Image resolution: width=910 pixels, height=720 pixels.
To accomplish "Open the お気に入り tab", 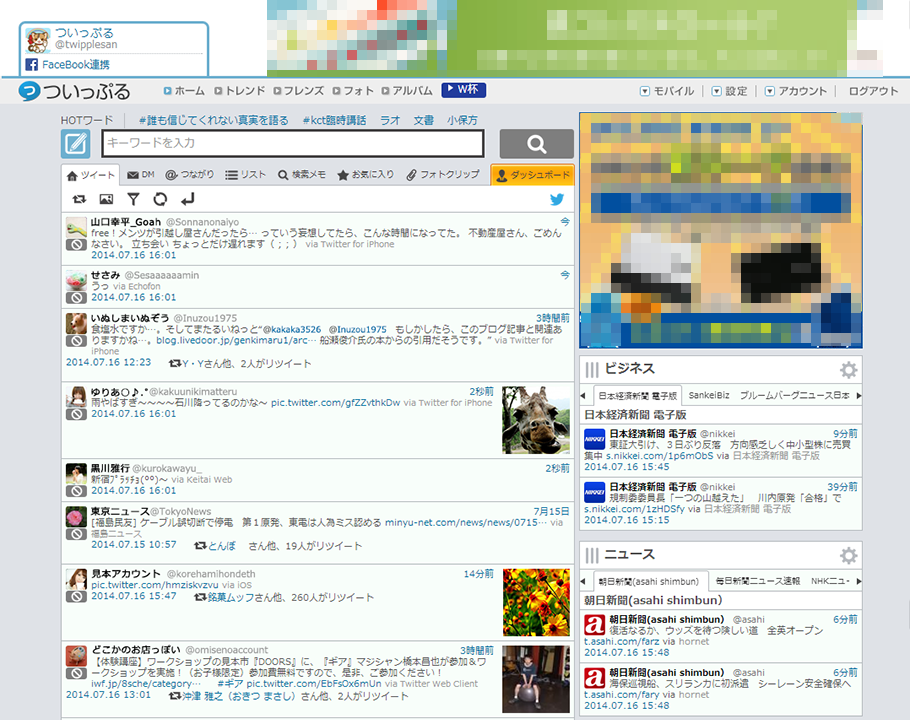I will point(365,175).
